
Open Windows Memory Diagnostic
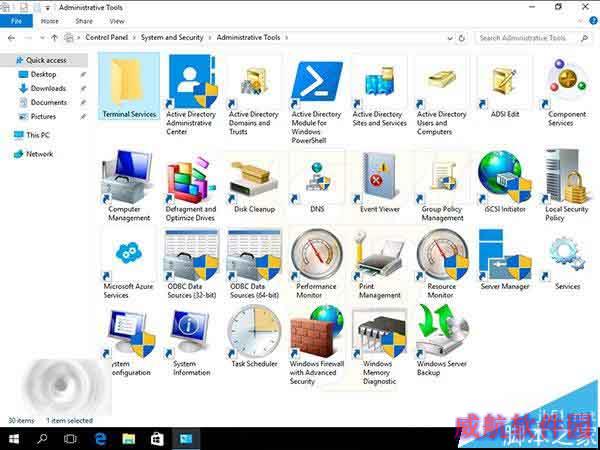click(379, 345)
